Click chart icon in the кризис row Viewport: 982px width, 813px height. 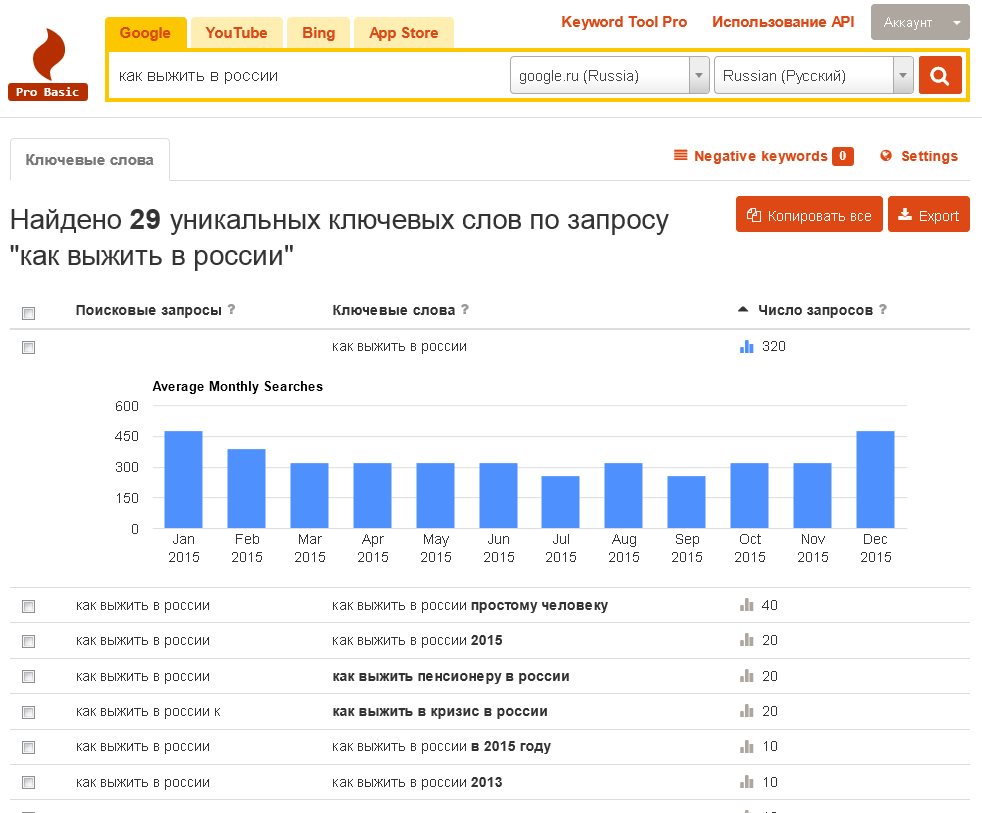click(x=747, y=711)
